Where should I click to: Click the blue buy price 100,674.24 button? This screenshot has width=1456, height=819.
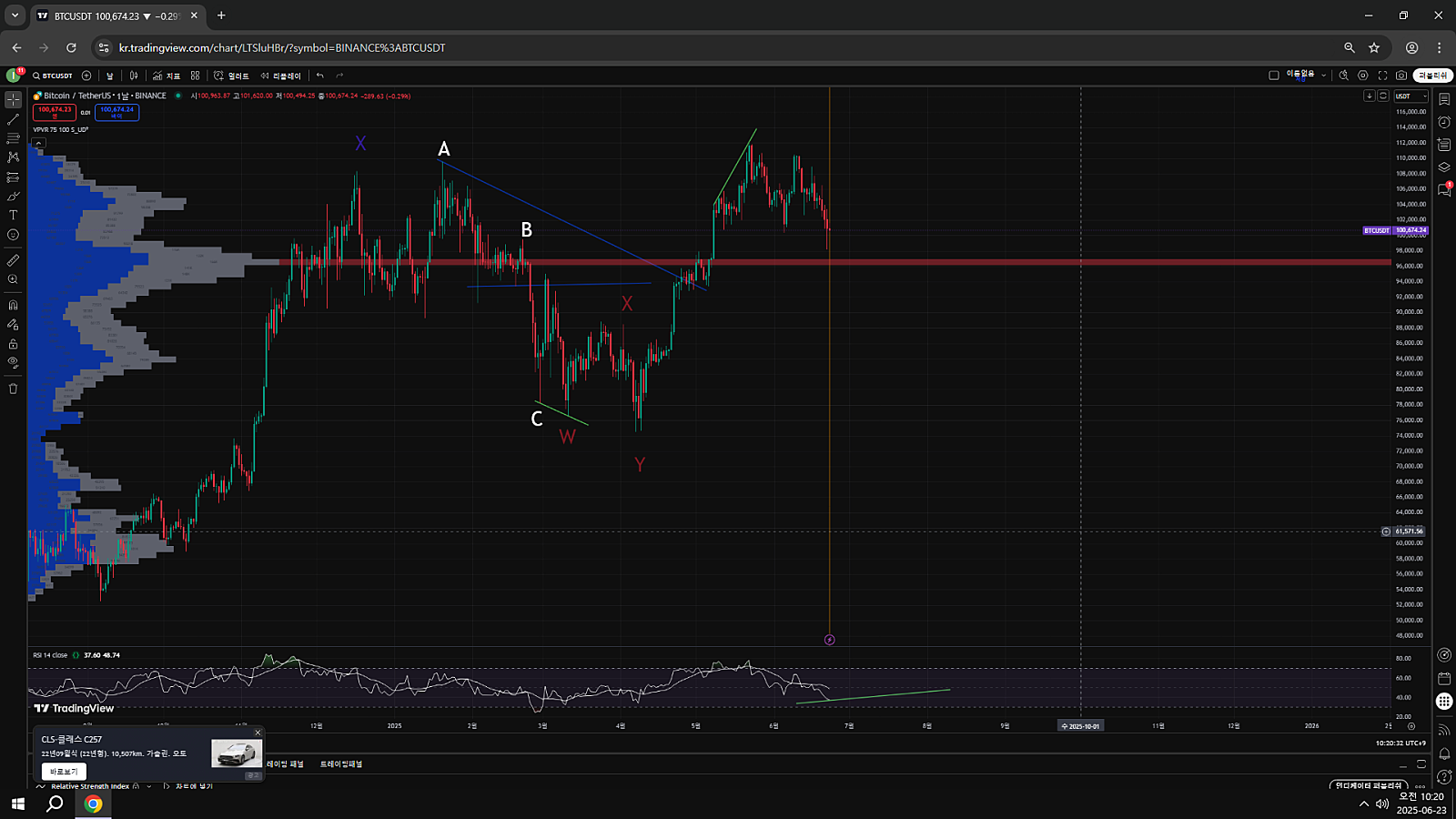pos(116,112)
